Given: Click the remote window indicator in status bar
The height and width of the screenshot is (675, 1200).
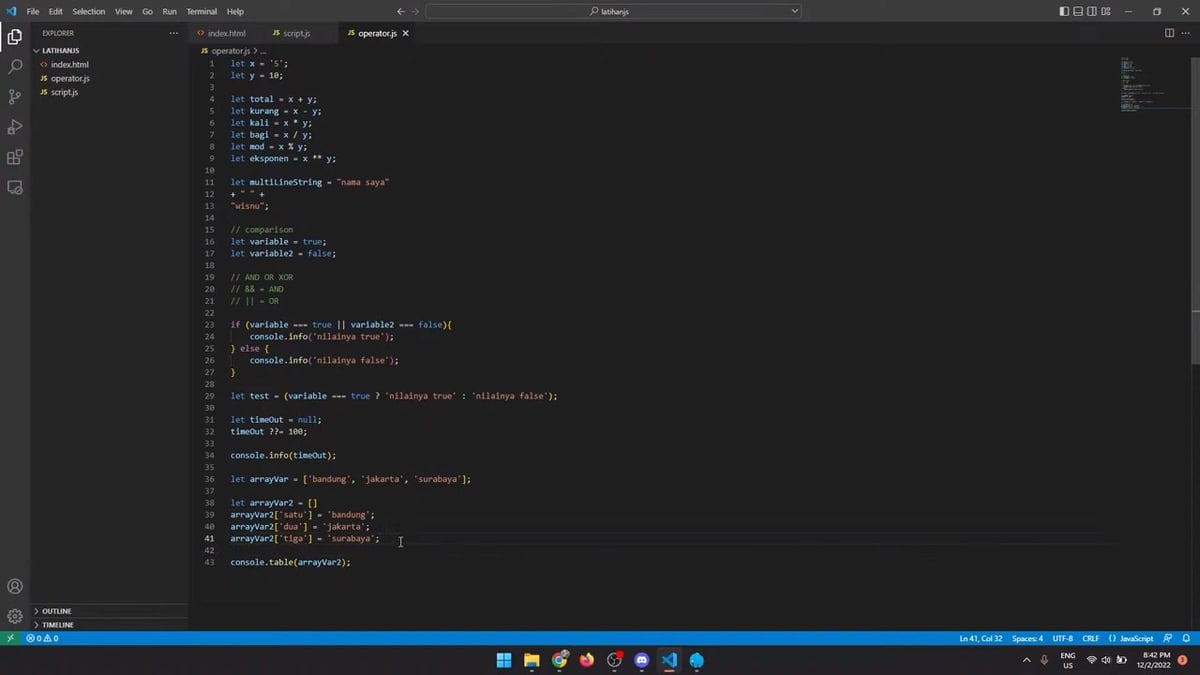Looking at the screenshot, I should pos(11,638).
